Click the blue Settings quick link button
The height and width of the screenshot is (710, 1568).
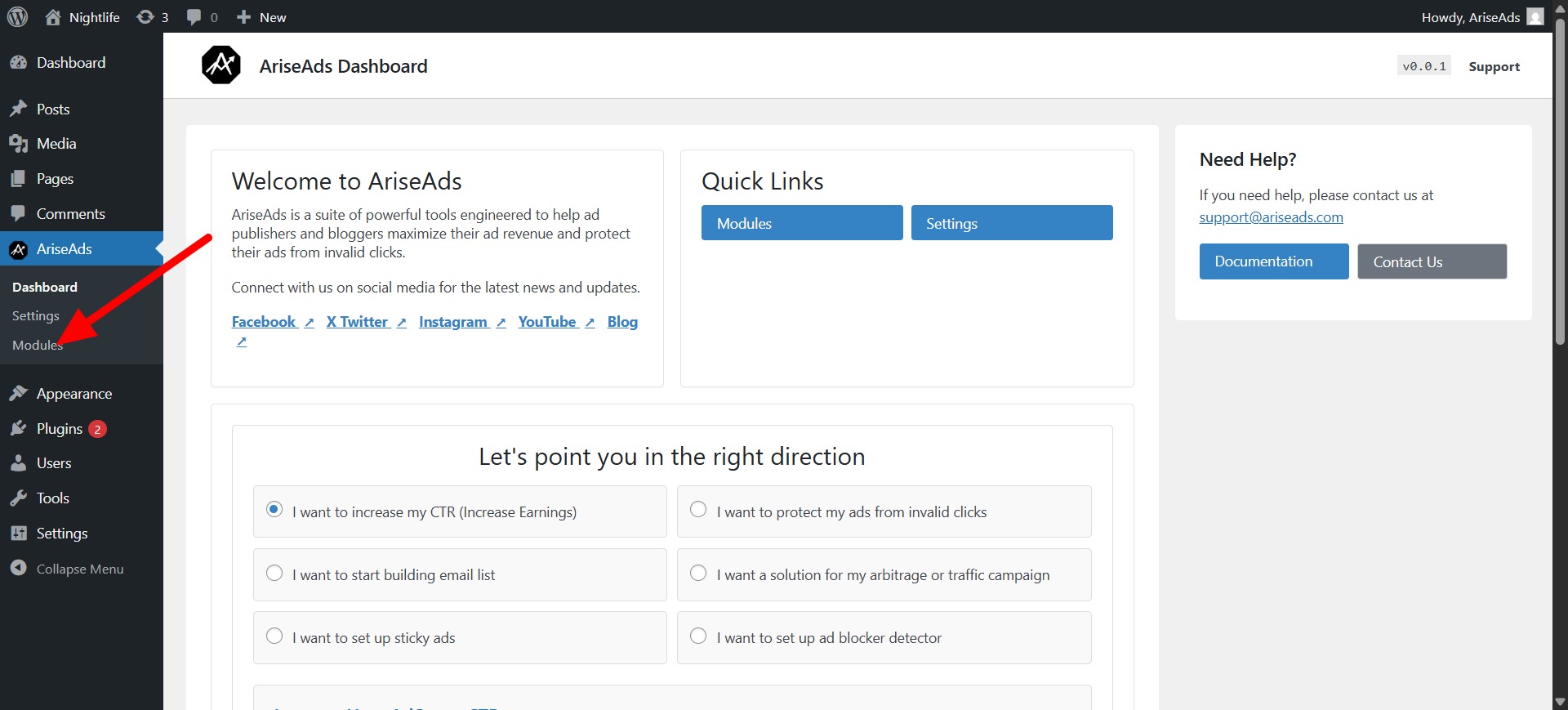[x=1012, y=223]
